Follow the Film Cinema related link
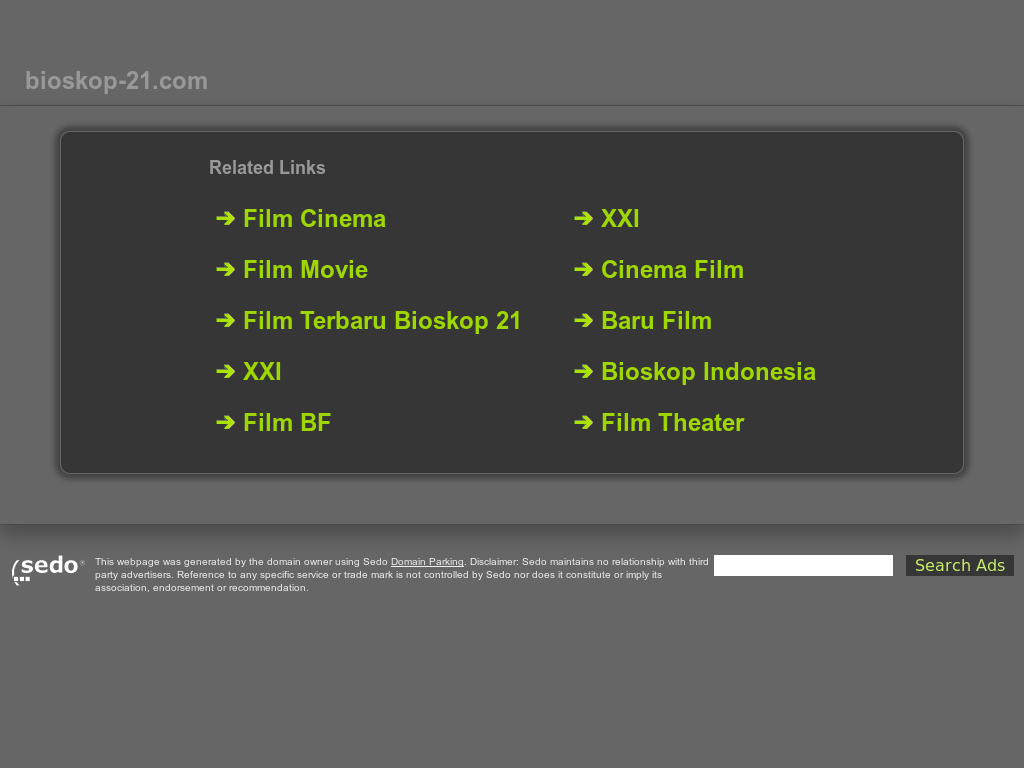This screenshot has width=1024, height=768. click(314, 219)
